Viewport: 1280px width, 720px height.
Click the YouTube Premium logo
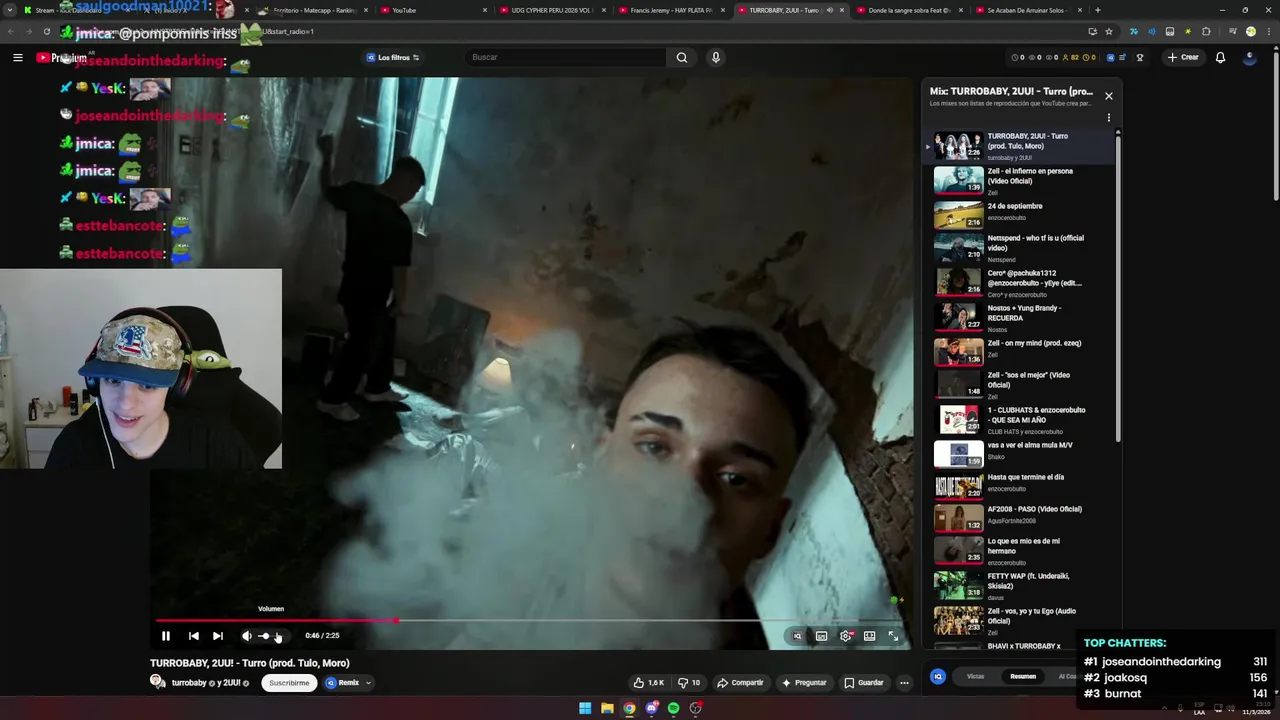(62, 58)
